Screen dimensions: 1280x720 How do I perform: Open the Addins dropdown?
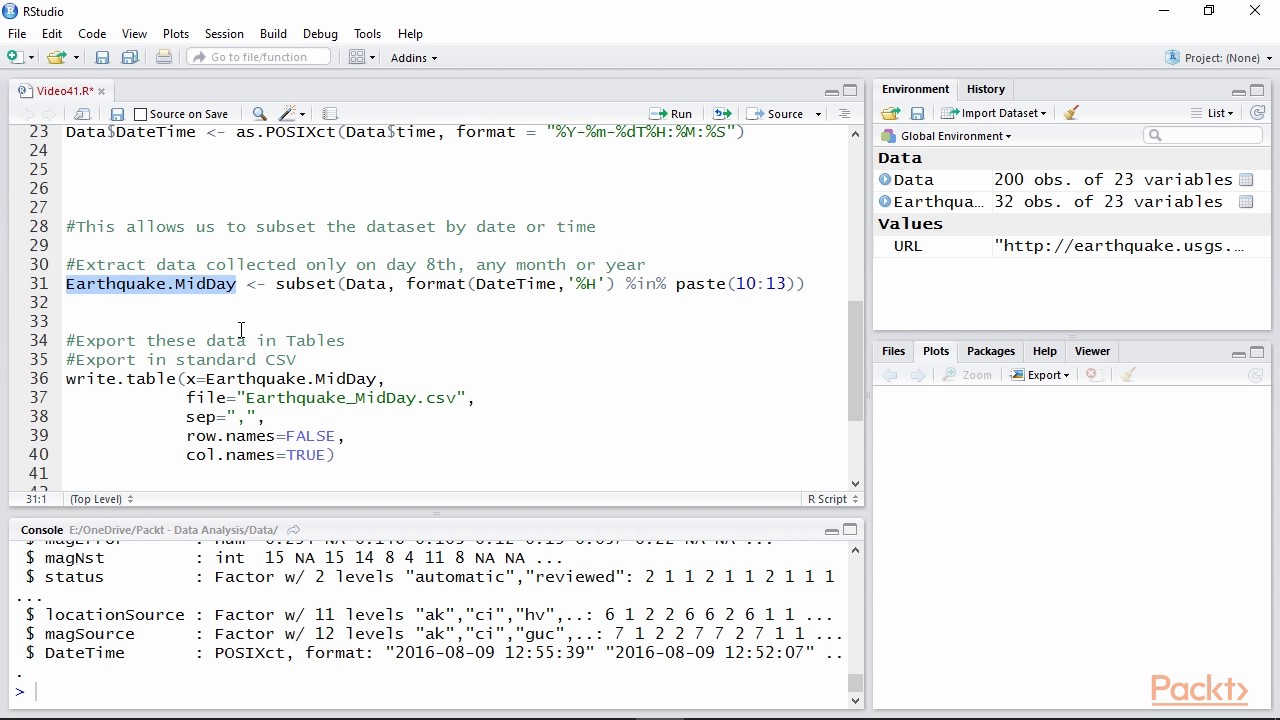click(413, 58)
